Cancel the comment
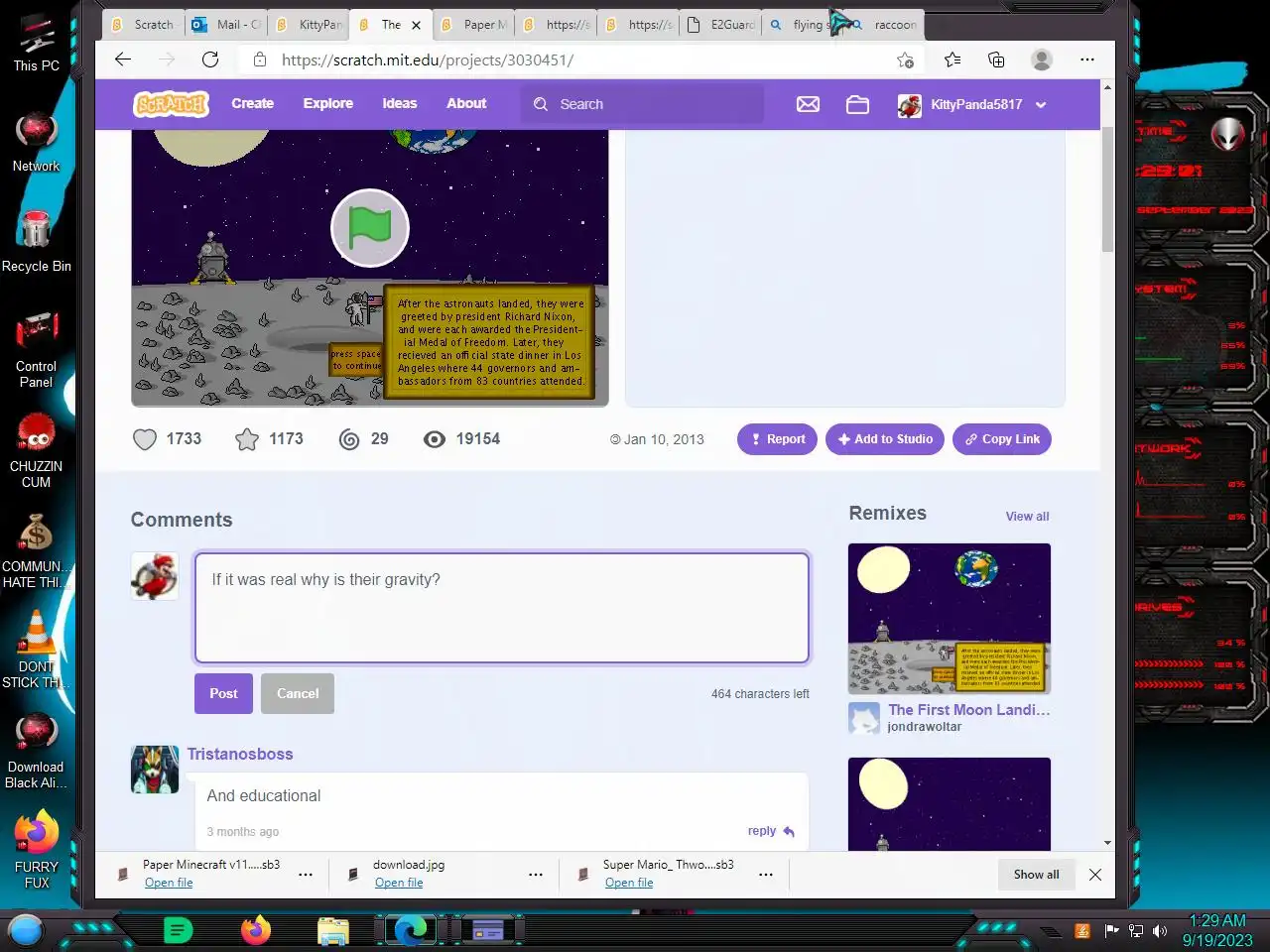1270x952 pixels. [x=298, y=694]
